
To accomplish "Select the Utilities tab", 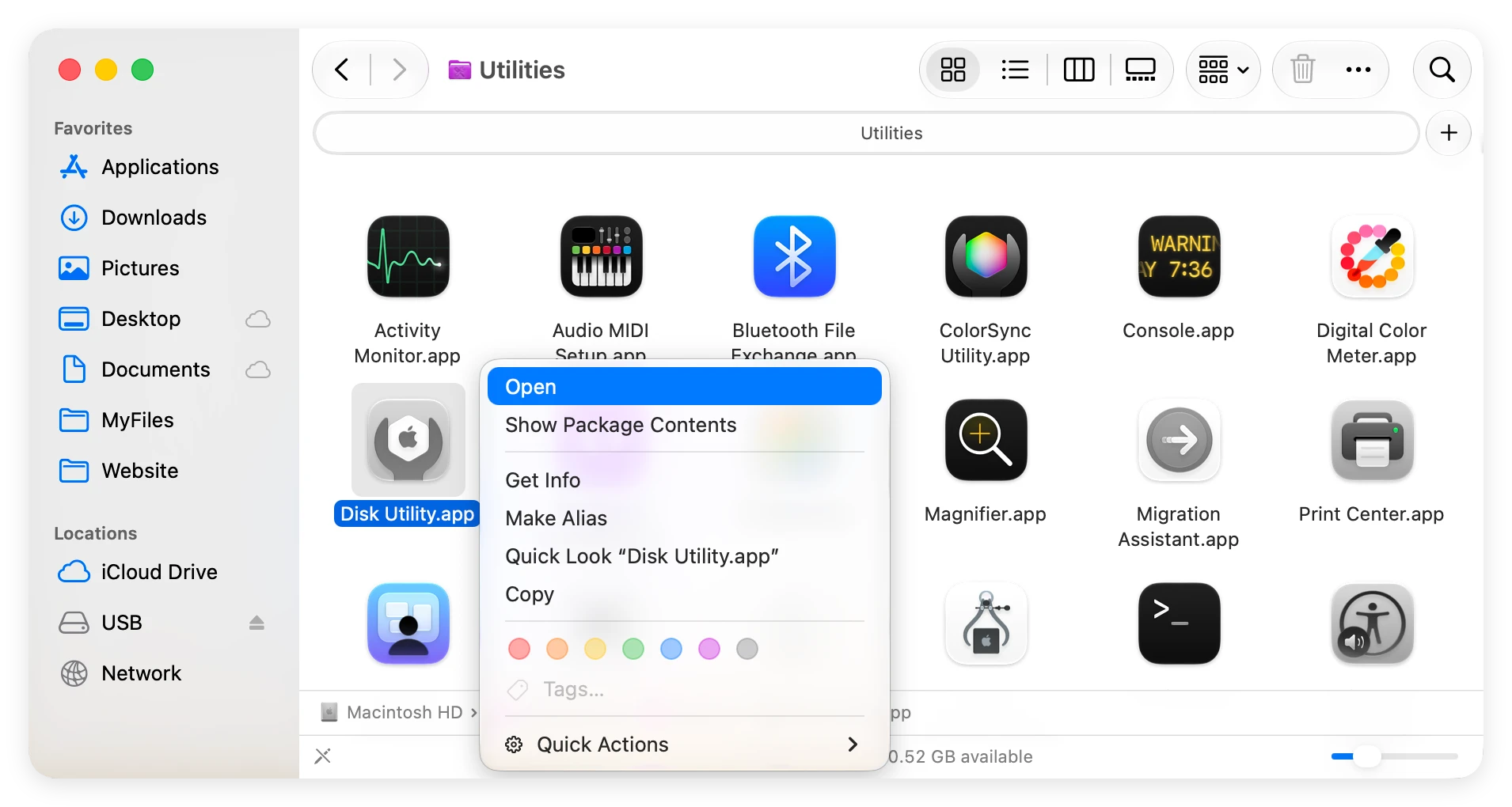I will click(866, 133).
